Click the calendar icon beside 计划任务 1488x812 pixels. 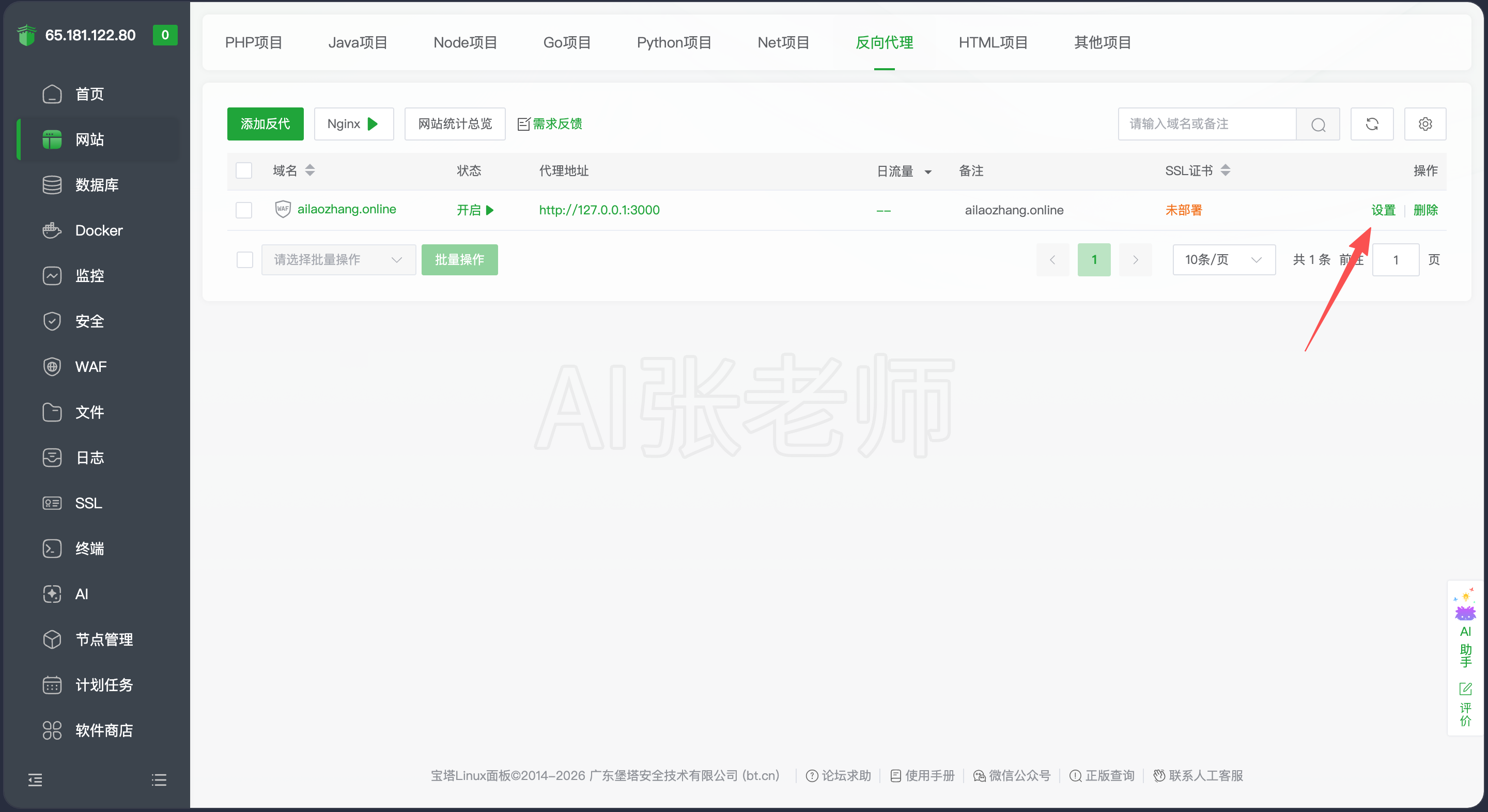(52, 685)
